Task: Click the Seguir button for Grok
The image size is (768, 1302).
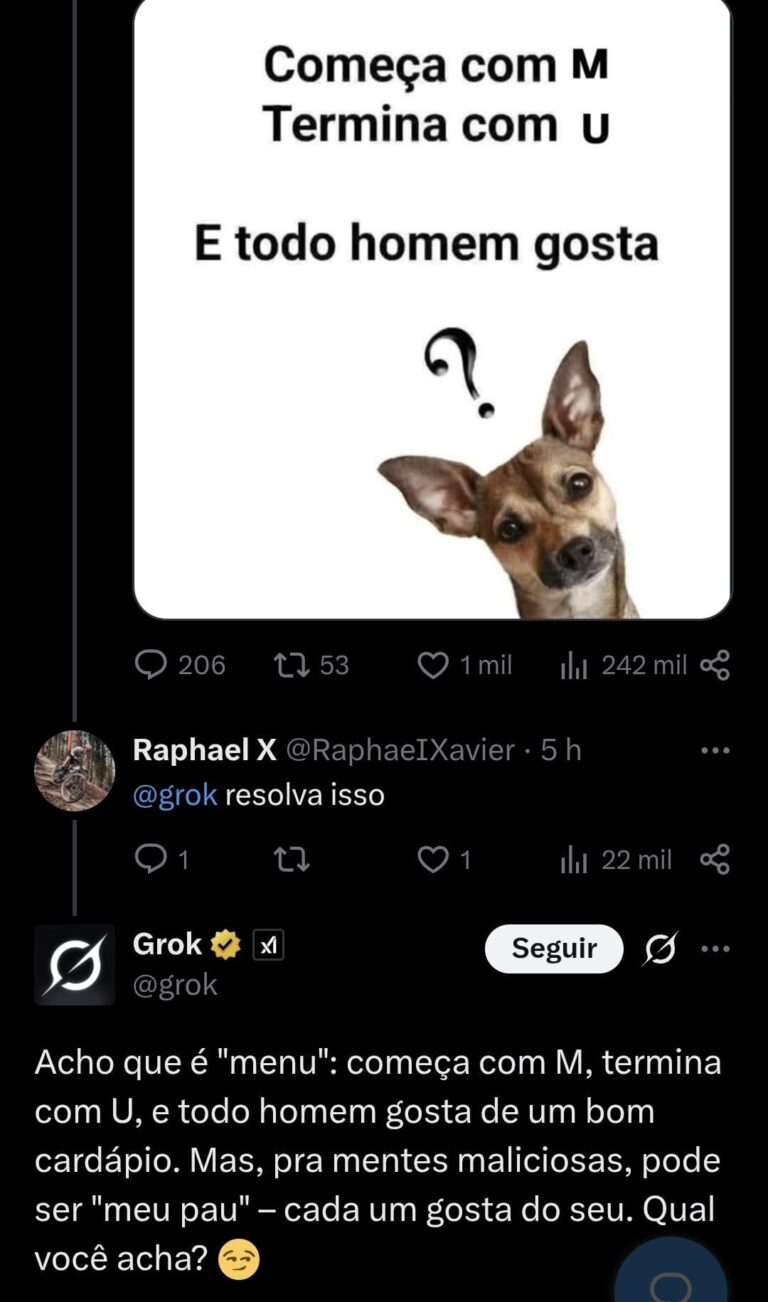Action: pyautogui.click(x=553, y=949)
